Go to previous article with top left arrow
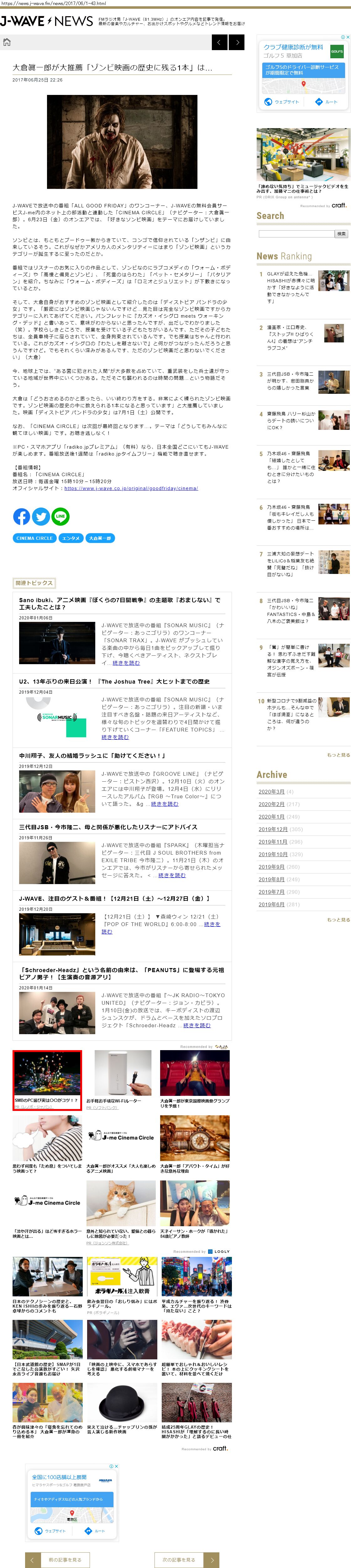Viewport: 351px width, 1568px height. point(219,42)
